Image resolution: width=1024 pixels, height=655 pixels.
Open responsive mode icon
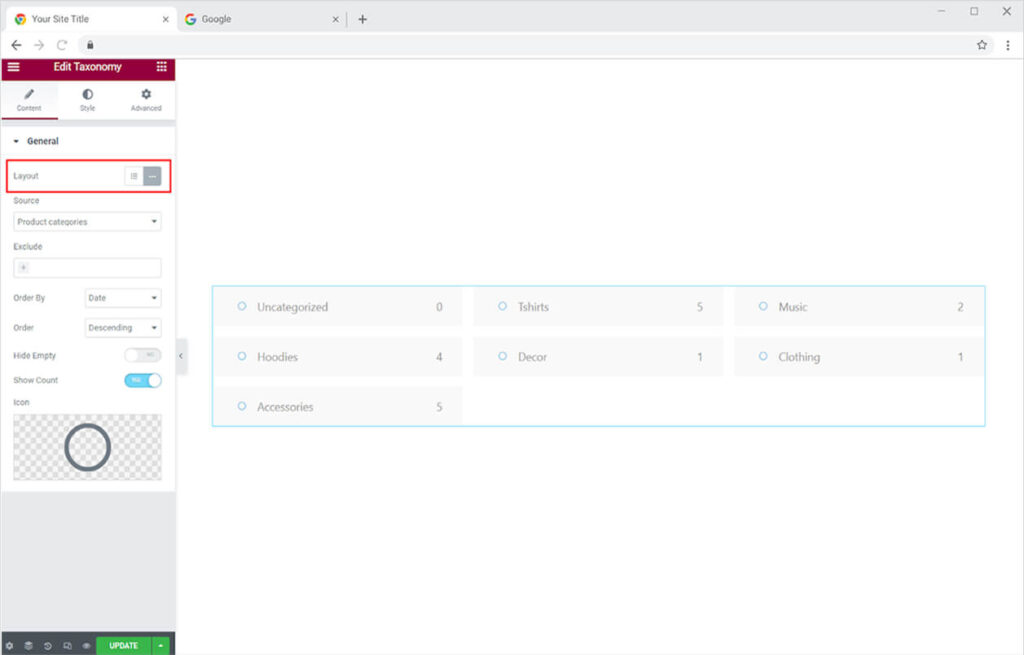(67, 646)
